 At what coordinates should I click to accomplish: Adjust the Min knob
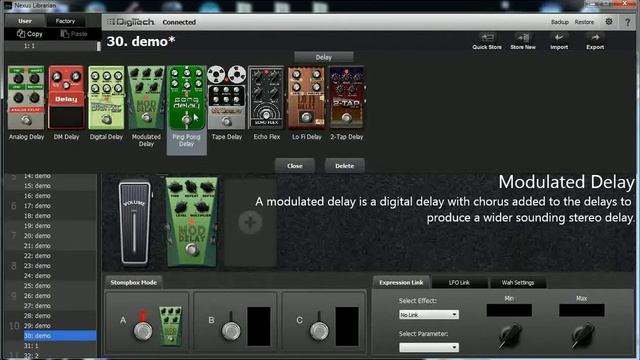pyautogui.click(x=509, y=336)
